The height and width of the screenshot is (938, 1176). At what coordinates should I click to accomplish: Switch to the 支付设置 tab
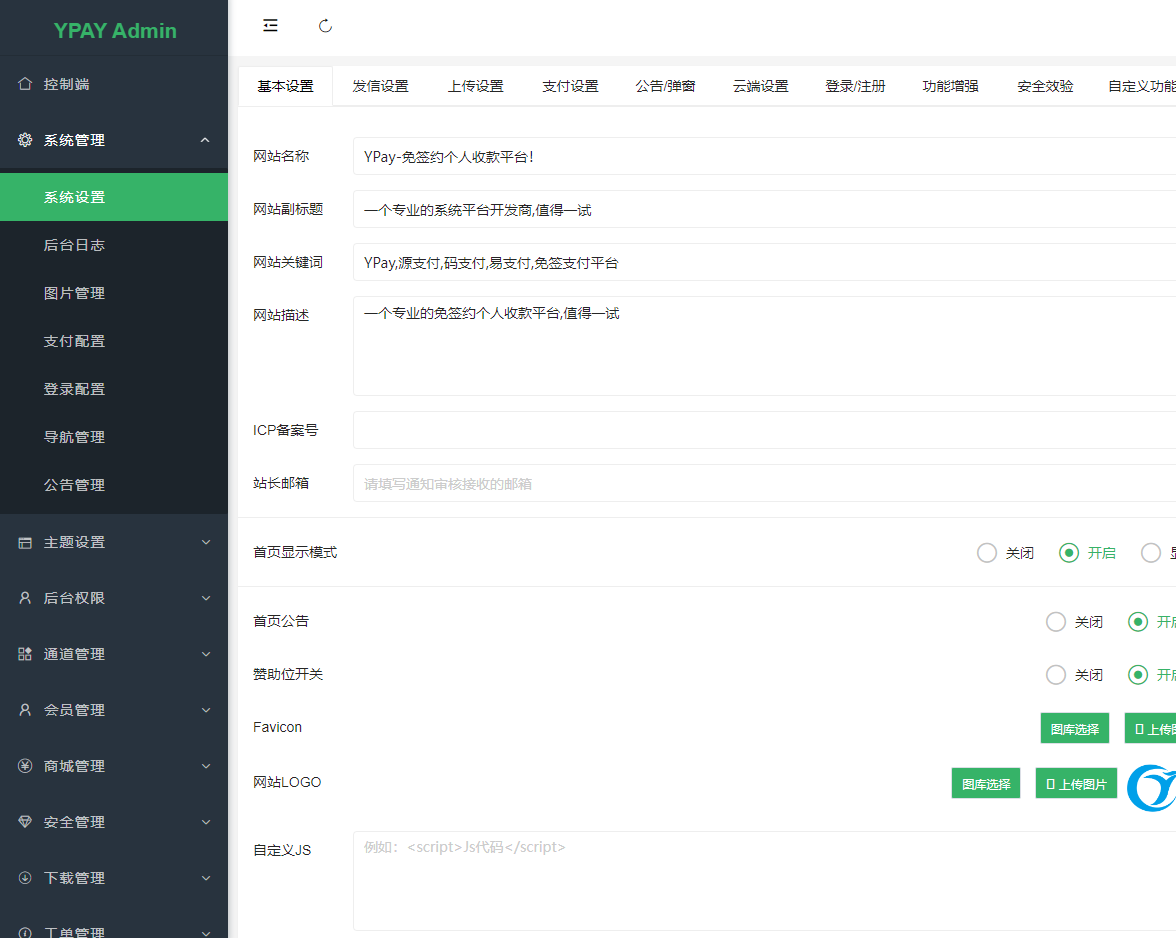tap(570, 86)
